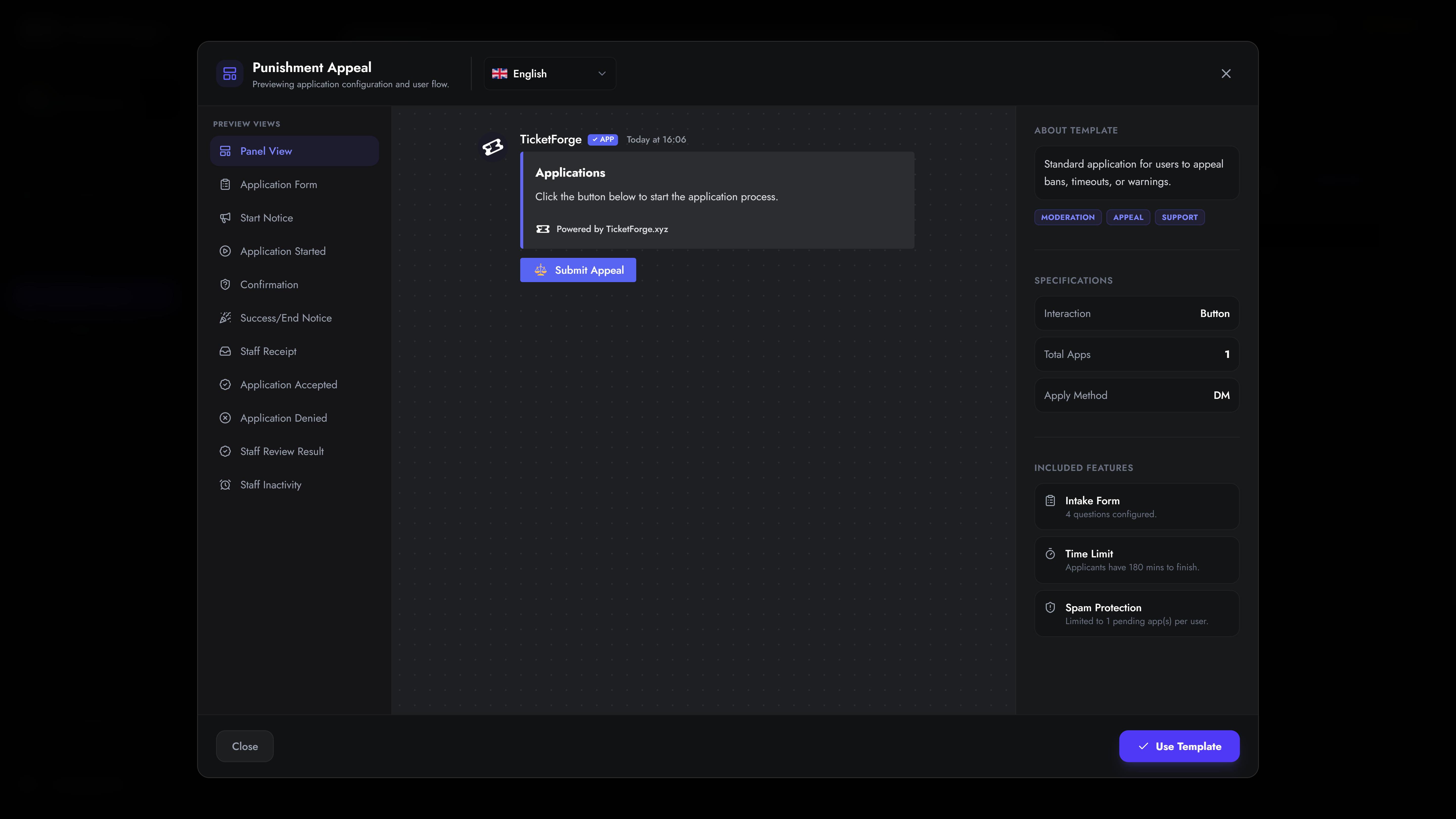Screen dimensions: 1456x819
Task: Click the Close button at bottom left
Action: click(245, 746)
